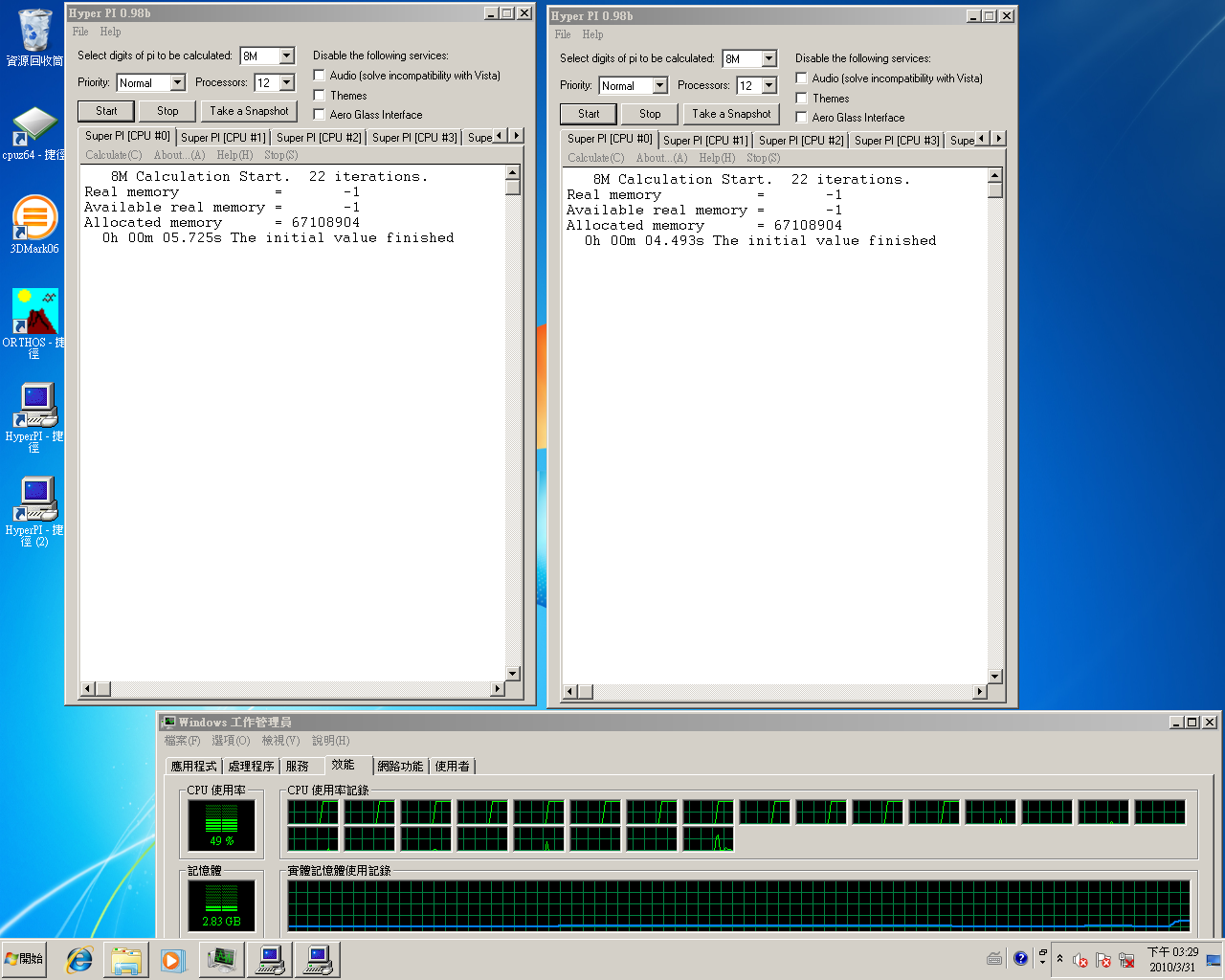
Task: Open 檢視(V) menu in Task Manager
Action: (x=280, y=741)
